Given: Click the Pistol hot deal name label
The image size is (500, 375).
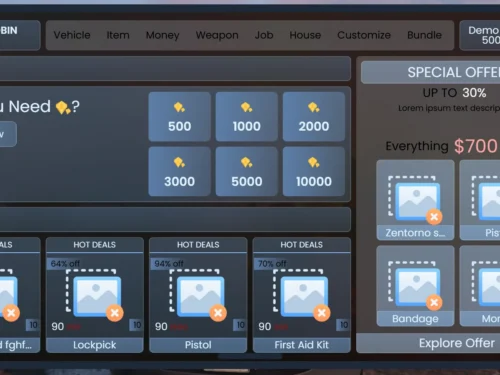Looking at the screenshot, I should 198,345.
